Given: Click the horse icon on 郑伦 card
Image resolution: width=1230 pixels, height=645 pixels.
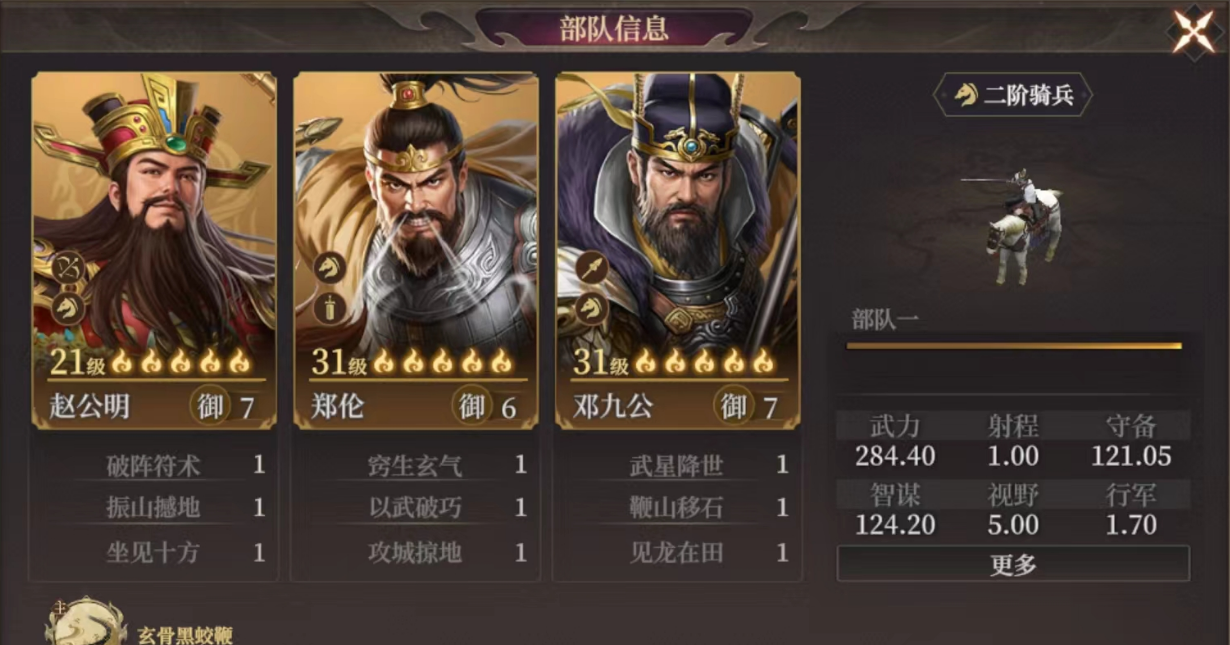Looking at the screenshot, I should (x=330, y=268).
